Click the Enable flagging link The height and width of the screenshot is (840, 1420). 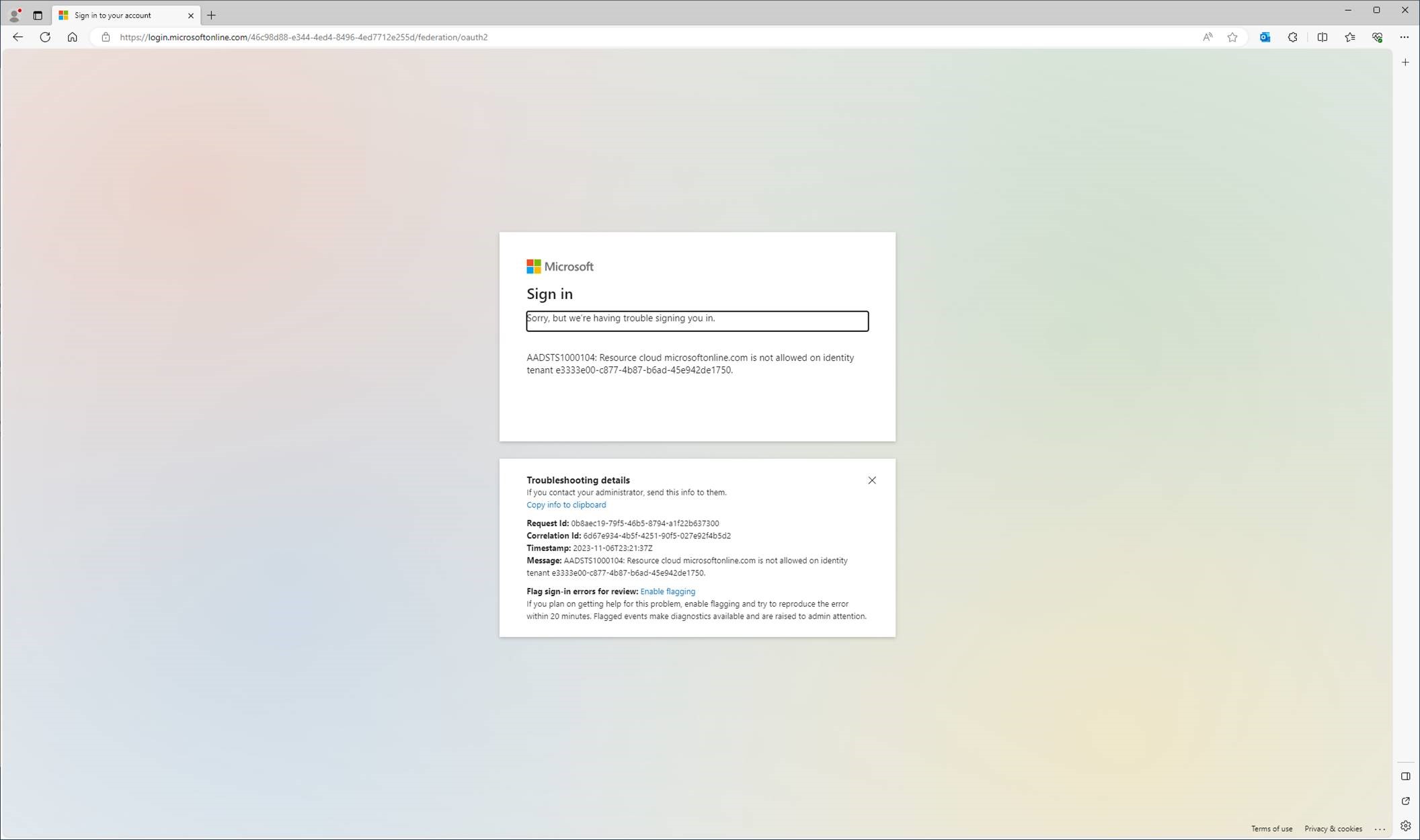[x=667, y=591]
